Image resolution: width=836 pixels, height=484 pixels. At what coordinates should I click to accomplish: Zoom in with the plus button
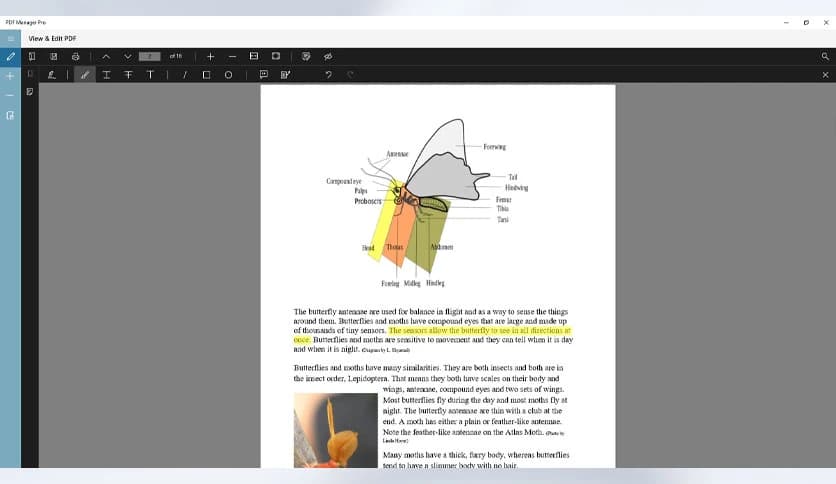210,56
